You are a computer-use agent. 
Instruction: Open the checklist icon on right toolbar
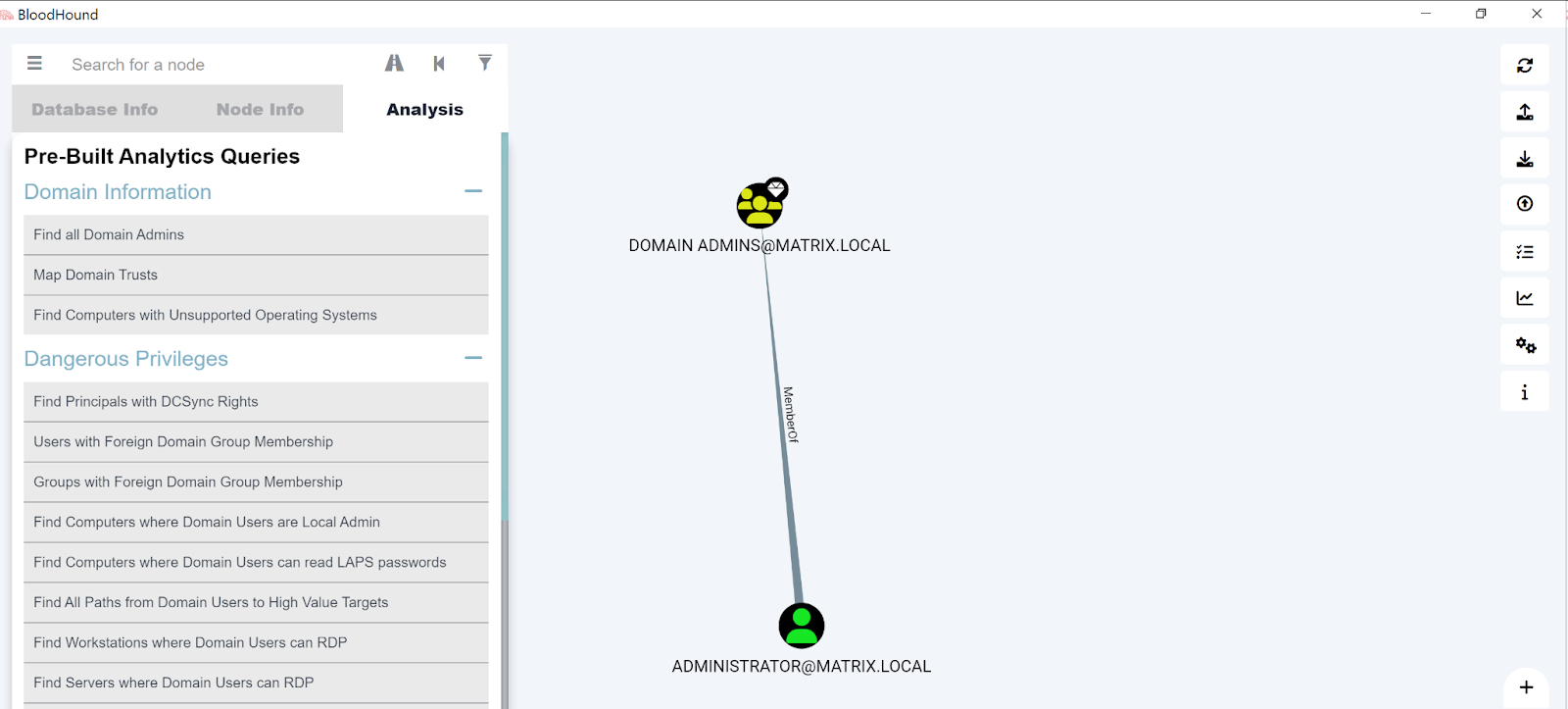1525,252
